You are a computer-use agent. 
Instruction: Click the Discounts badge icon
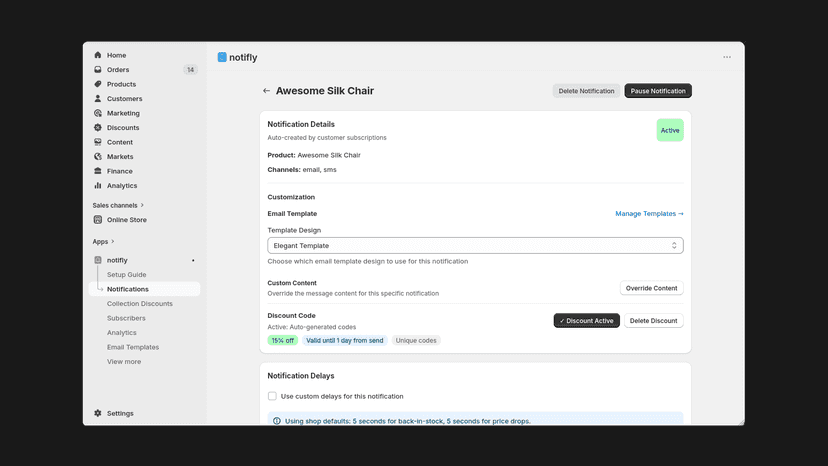pos(98,127)
